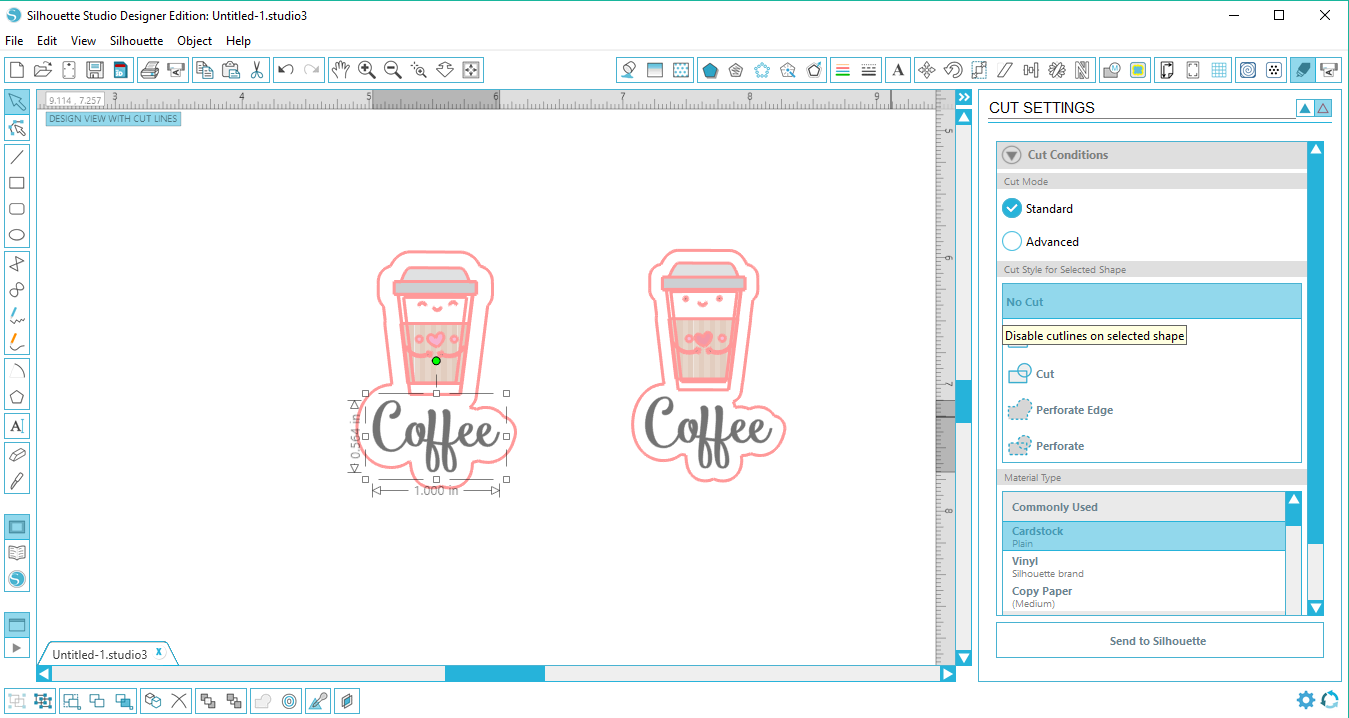Click the Send to Silhouette button
This screenshot has width=1349, height=718.
point(1159,641)
